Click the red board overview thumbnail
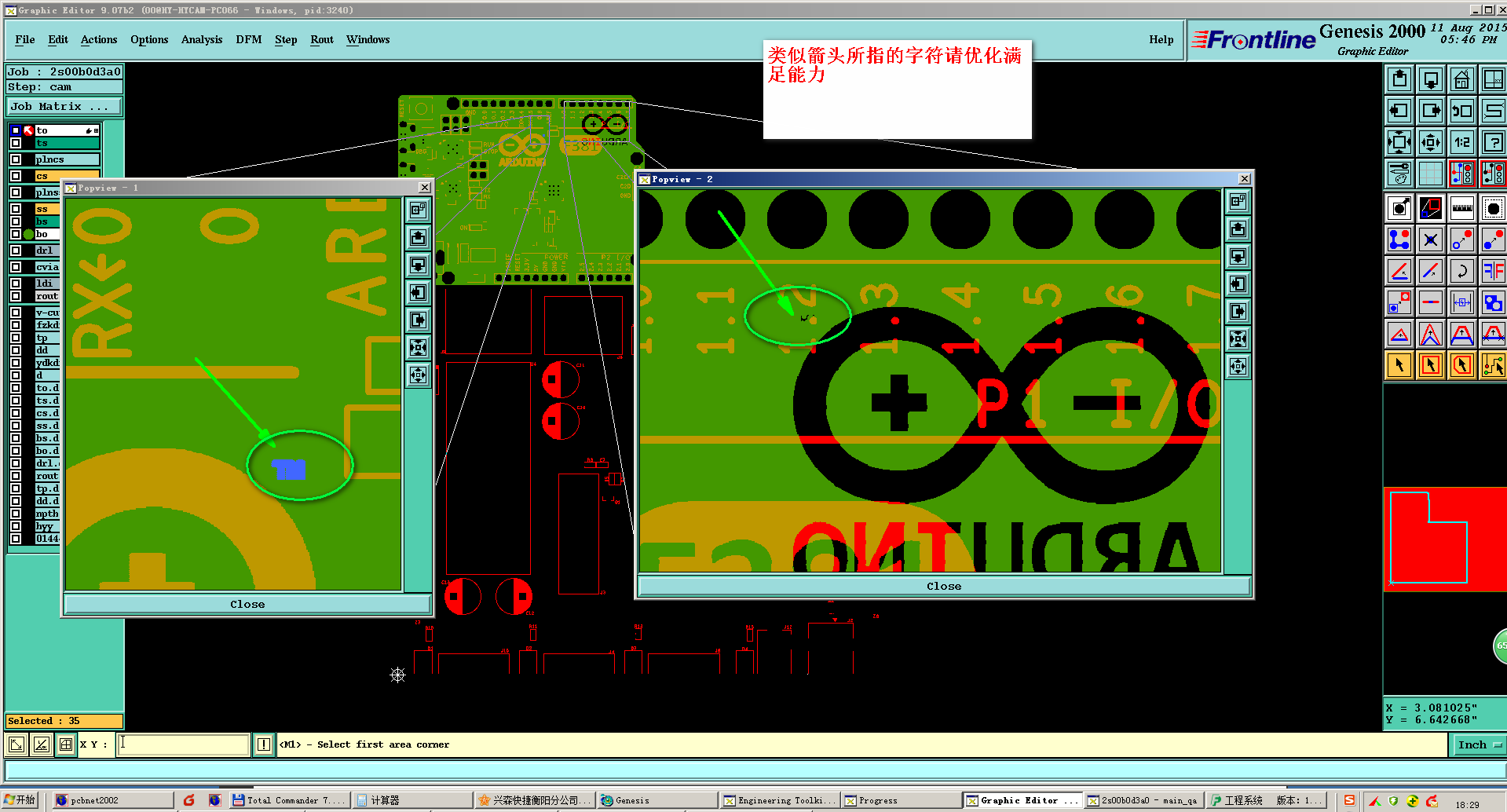 (1444, 539)
